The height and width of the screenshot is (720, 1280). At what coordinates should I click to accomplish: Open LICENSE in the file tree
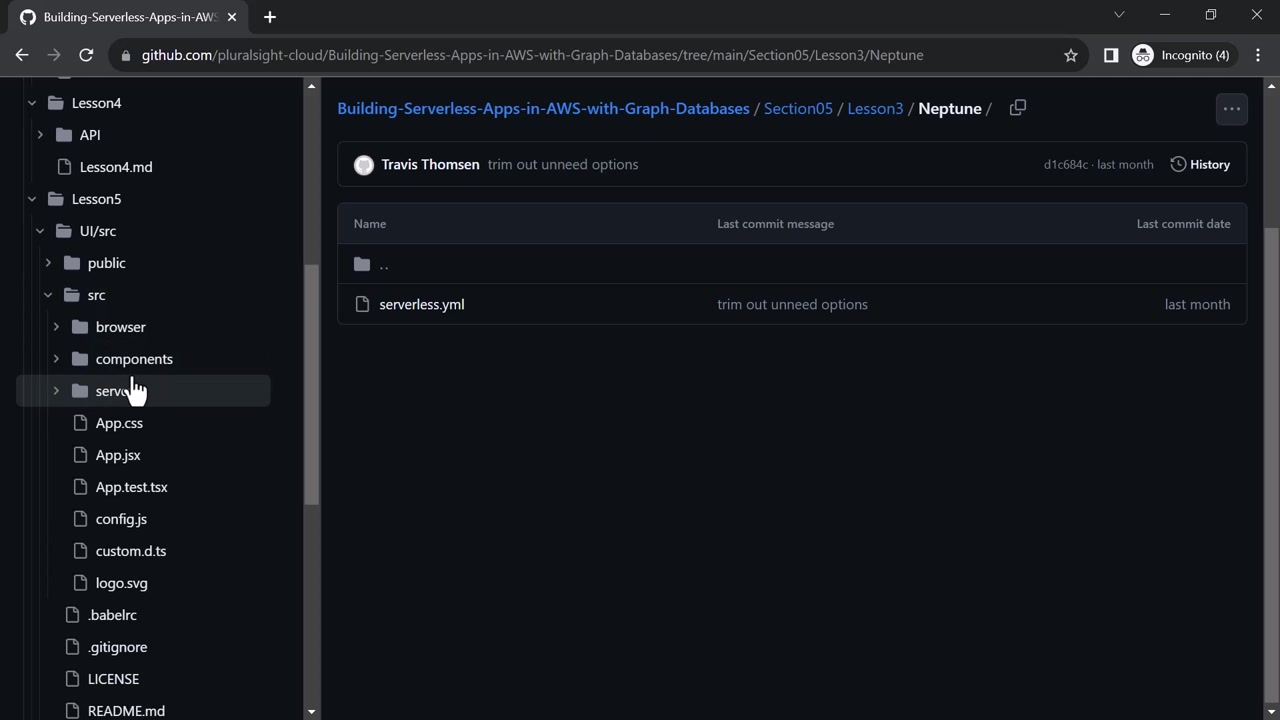pyautogui.click(x=113, y=679)
